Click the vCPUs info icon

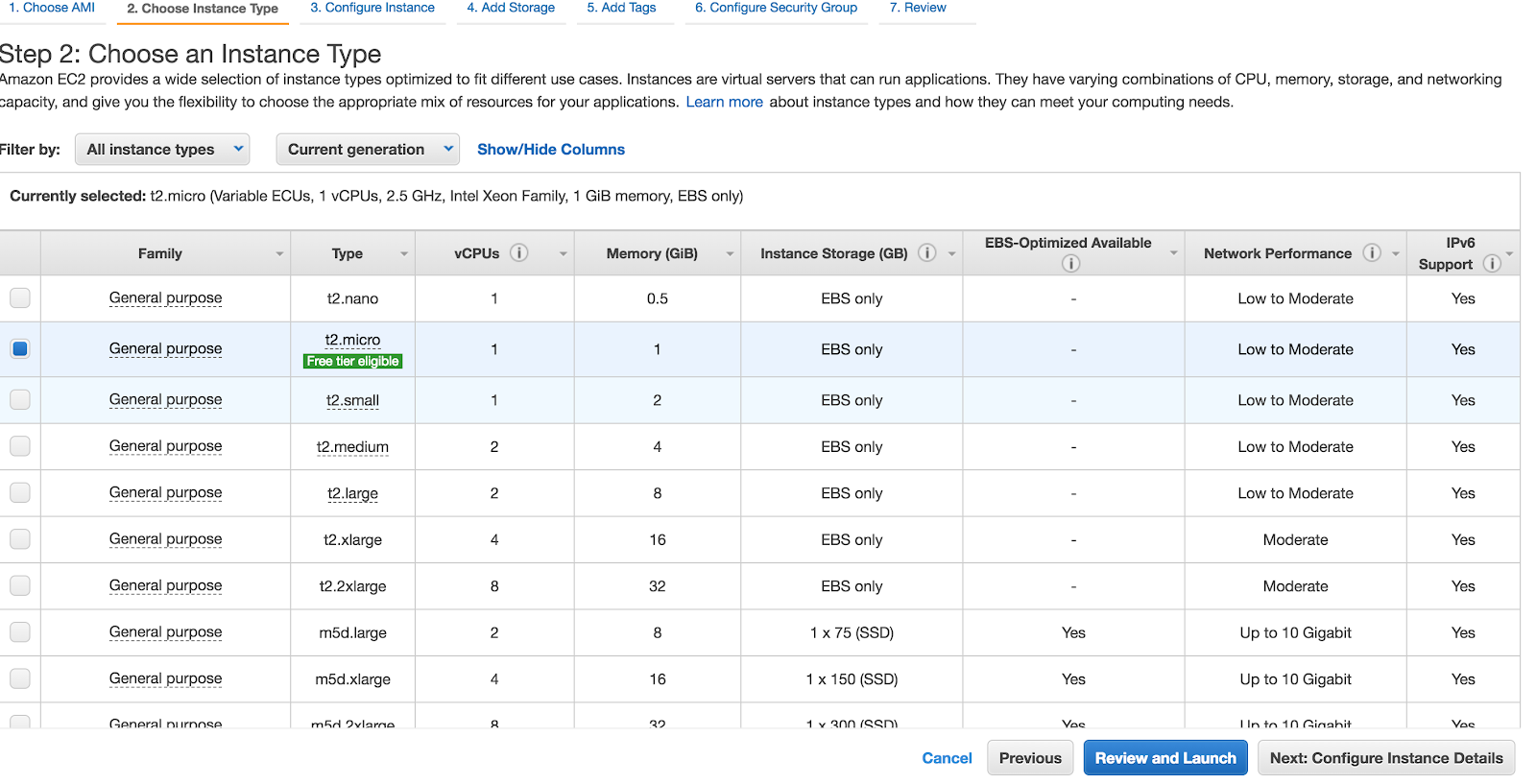pyautogui.click(x=518, y=252)
